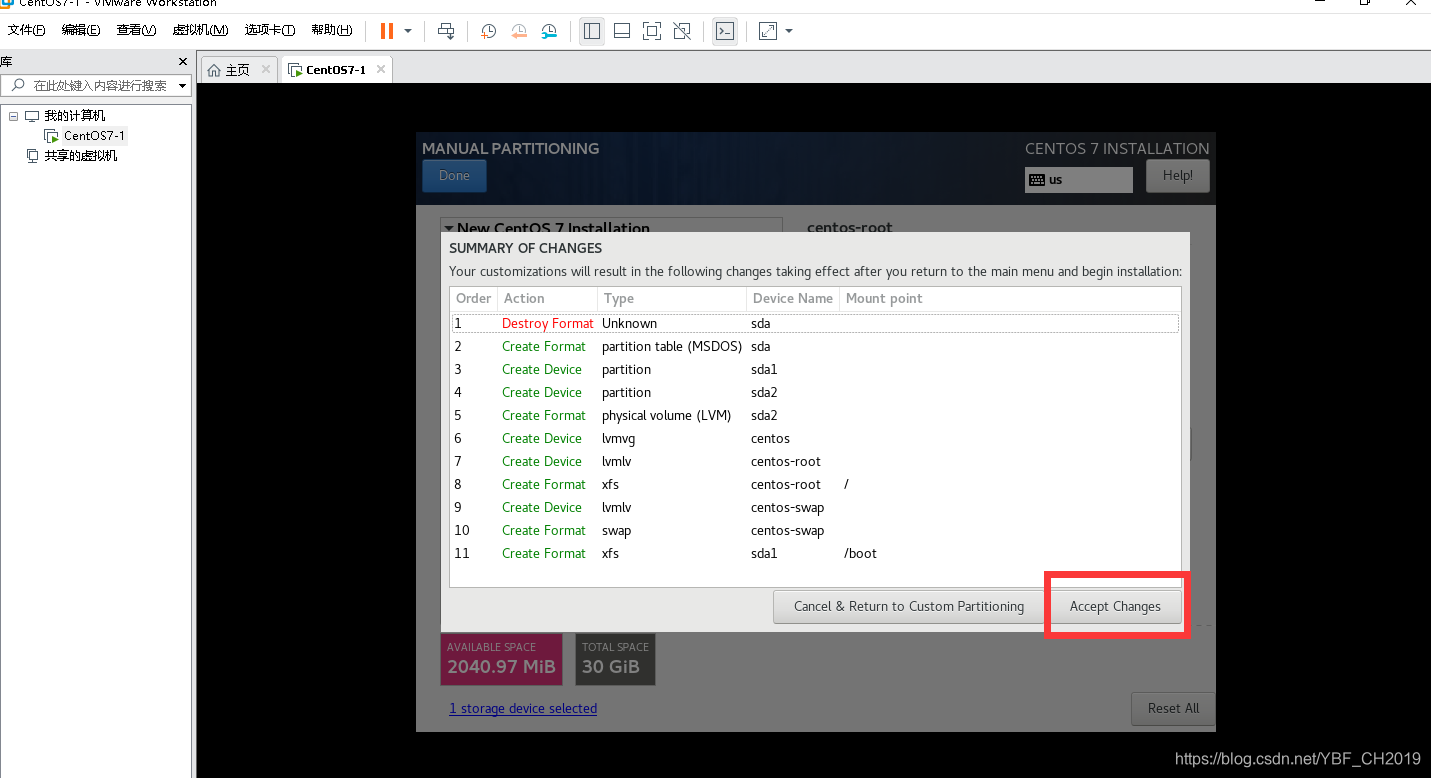
Task: Open the 帮助(H) menu
Action: coord(331,30)
